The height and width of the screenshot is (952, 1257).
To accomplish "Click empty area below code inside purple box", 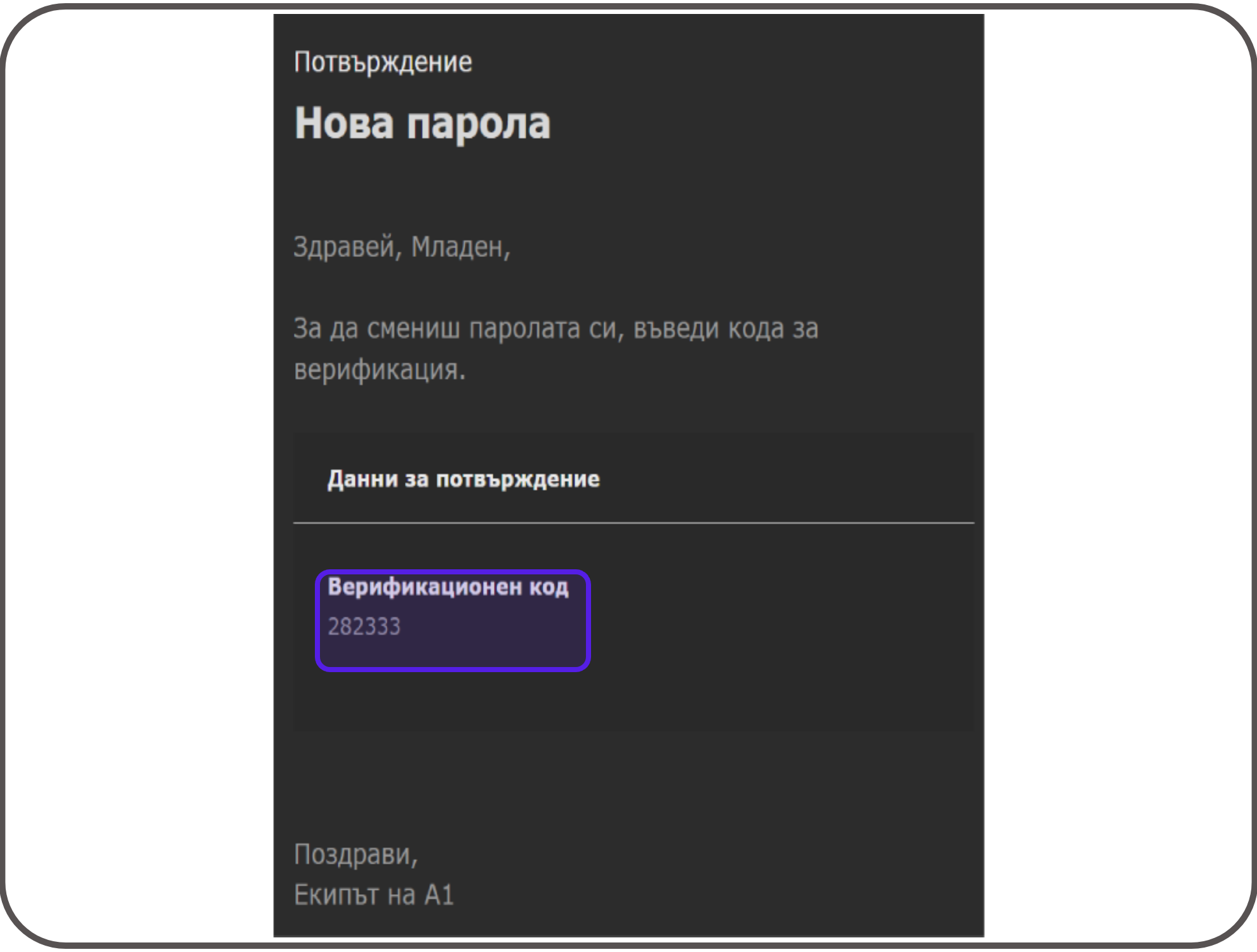I will point(453,652).
